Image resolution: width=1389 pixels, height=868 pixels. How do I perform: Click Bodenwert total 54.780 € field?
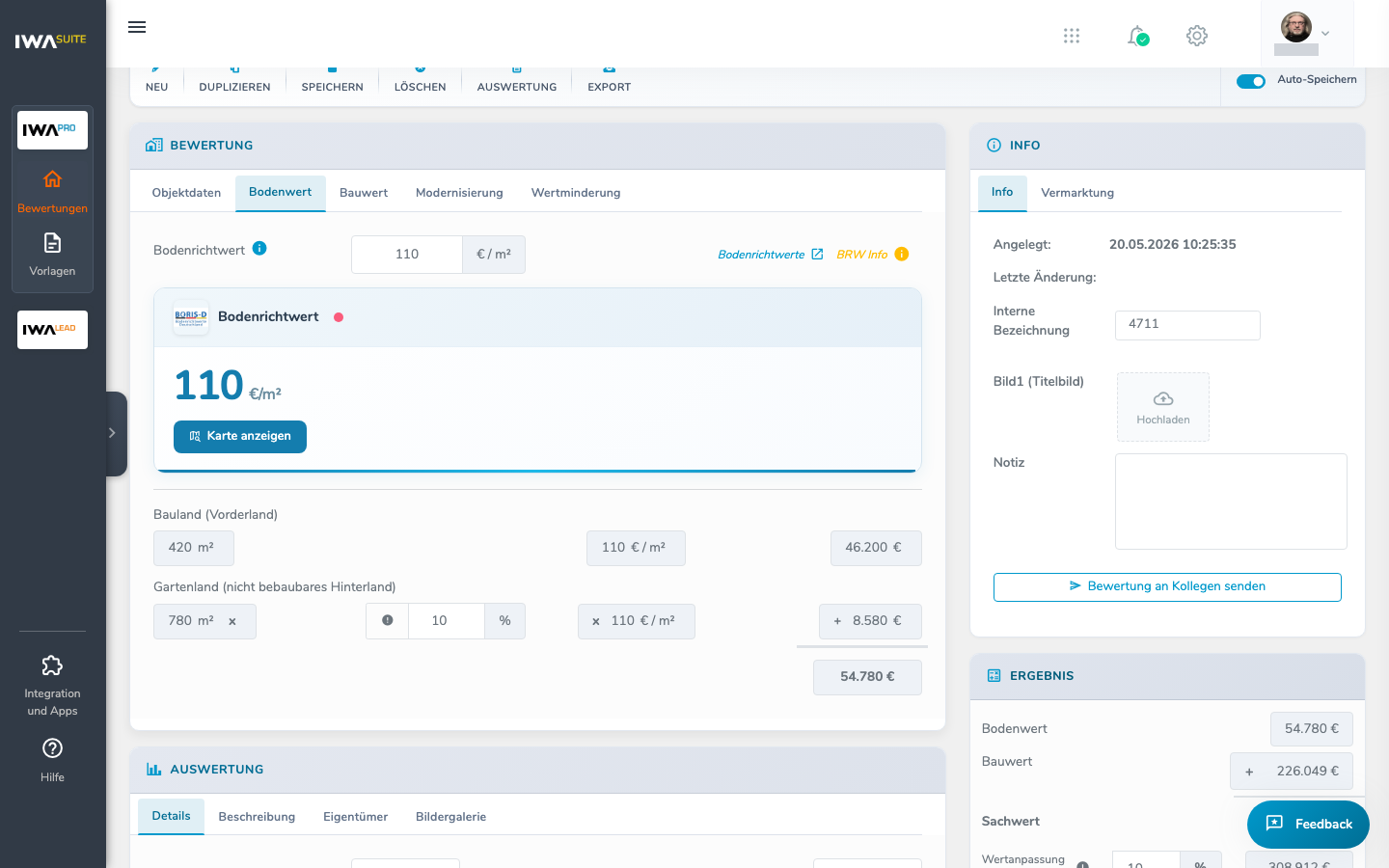[867, 677]
